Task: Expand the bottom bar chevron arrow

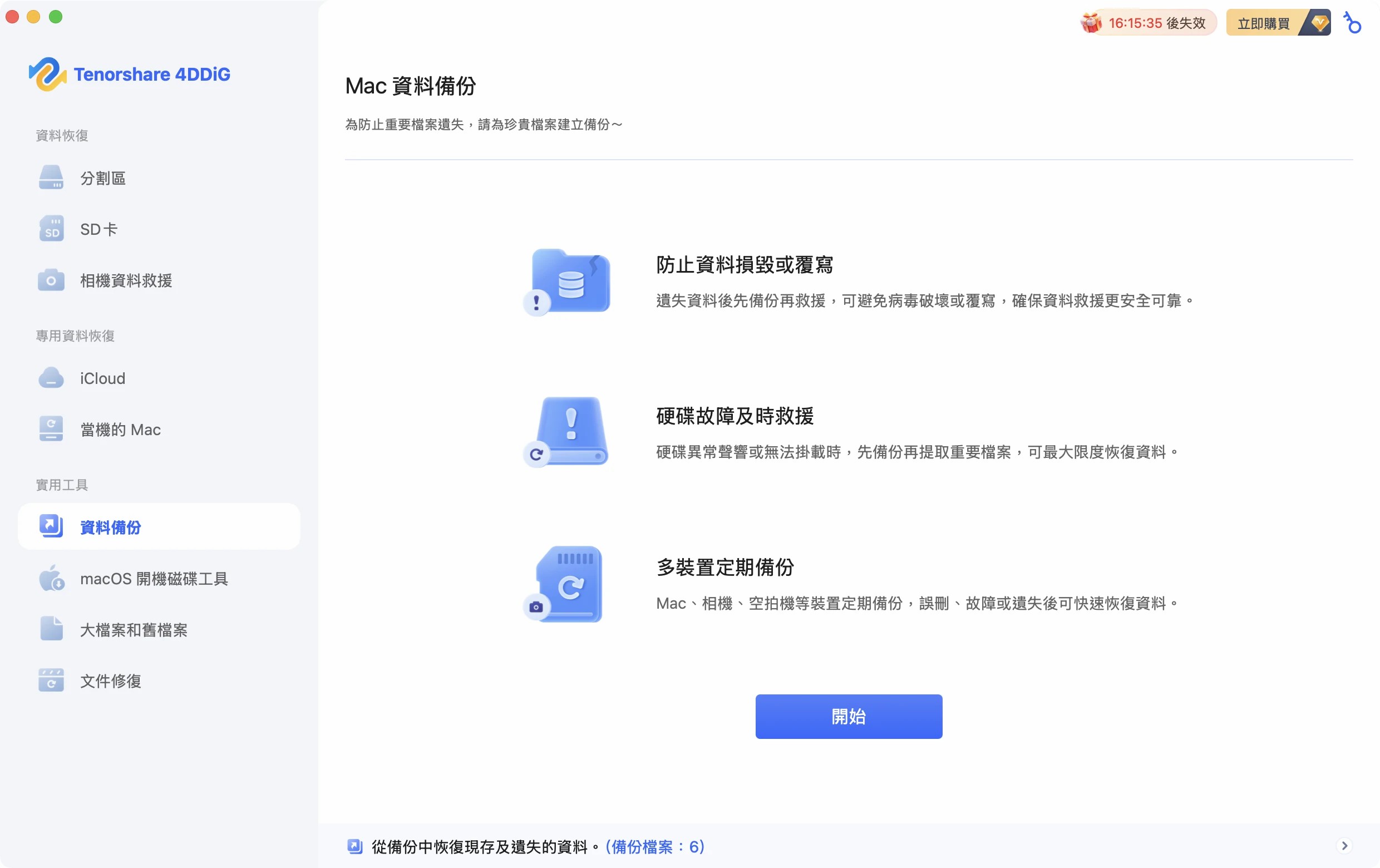Action: click(x=1344, y=846)
